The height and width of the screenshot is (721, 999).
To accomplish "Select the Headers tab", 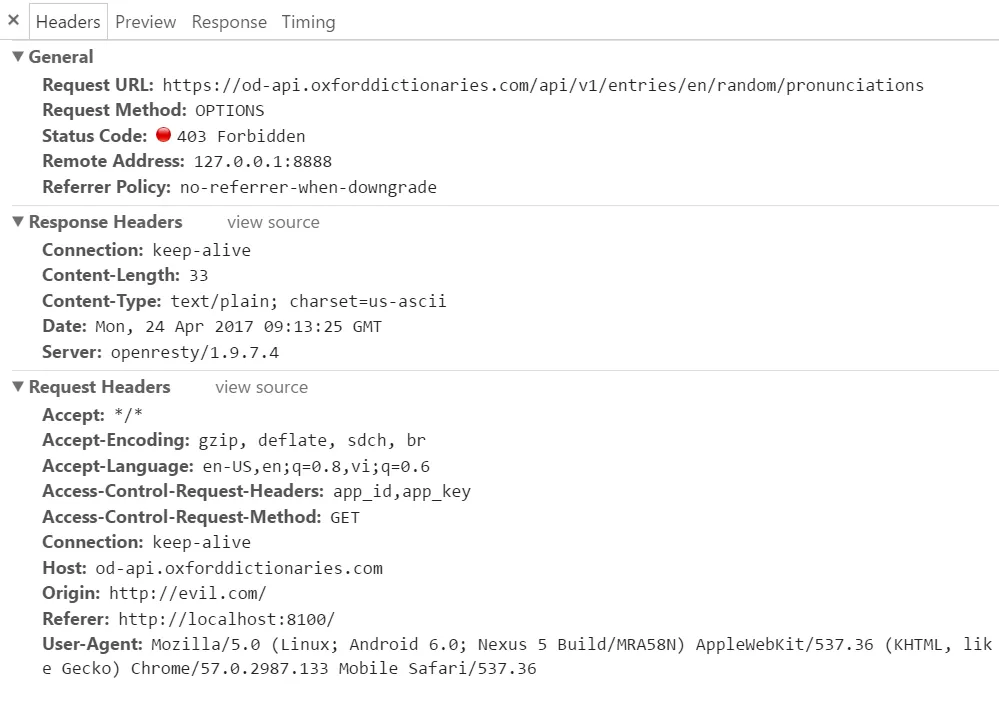I will pos(68,22).
